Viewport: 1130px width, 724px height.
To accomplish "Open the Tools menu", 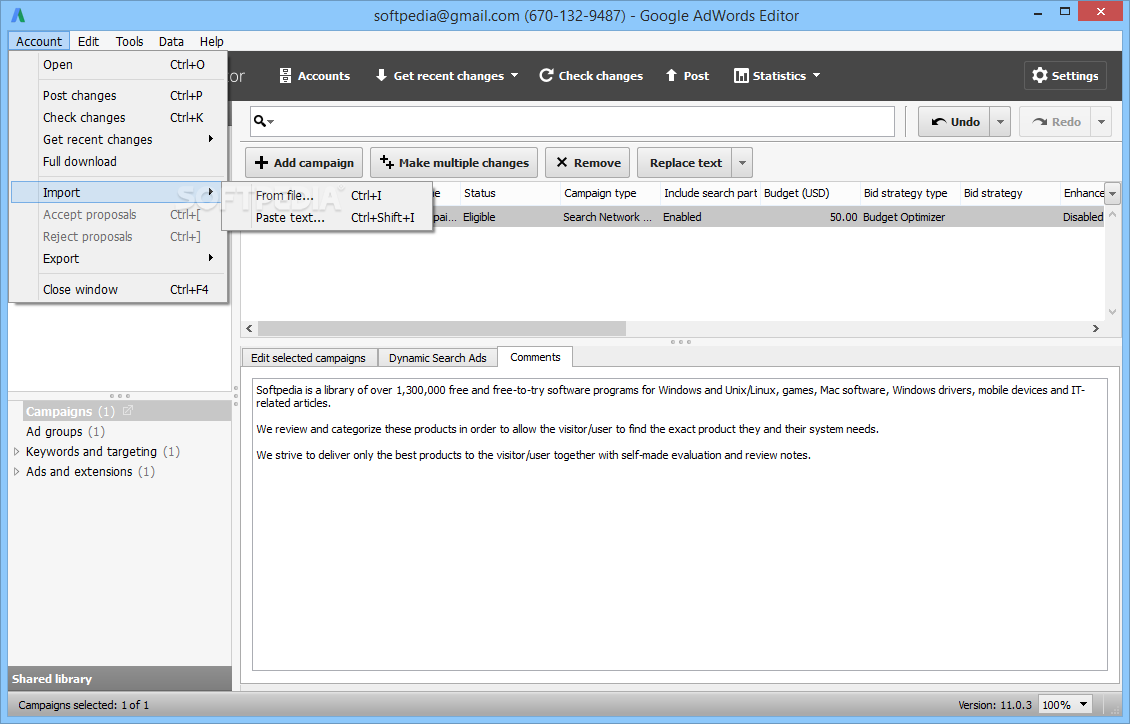I will (130, 41).
